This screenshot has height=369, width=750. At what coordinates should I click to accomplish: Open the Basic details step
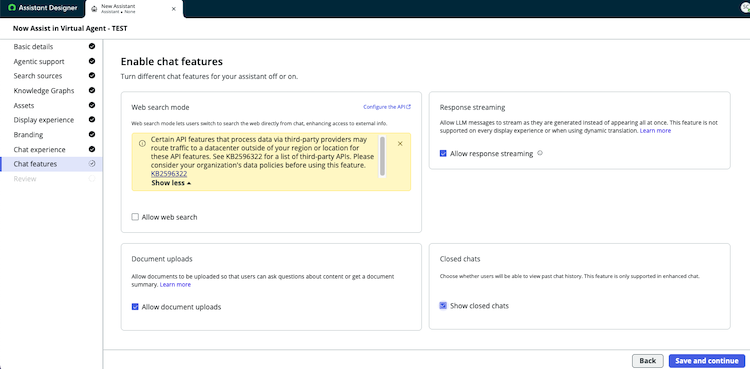coord(51,46)
